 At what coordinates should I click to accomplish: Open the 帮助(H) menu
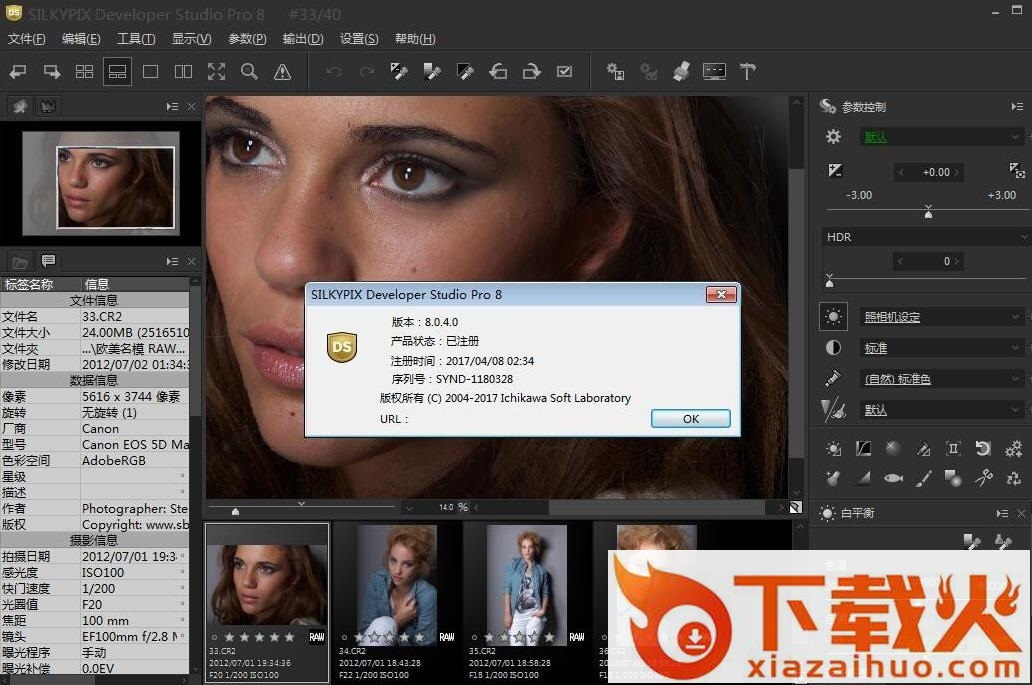415,39
